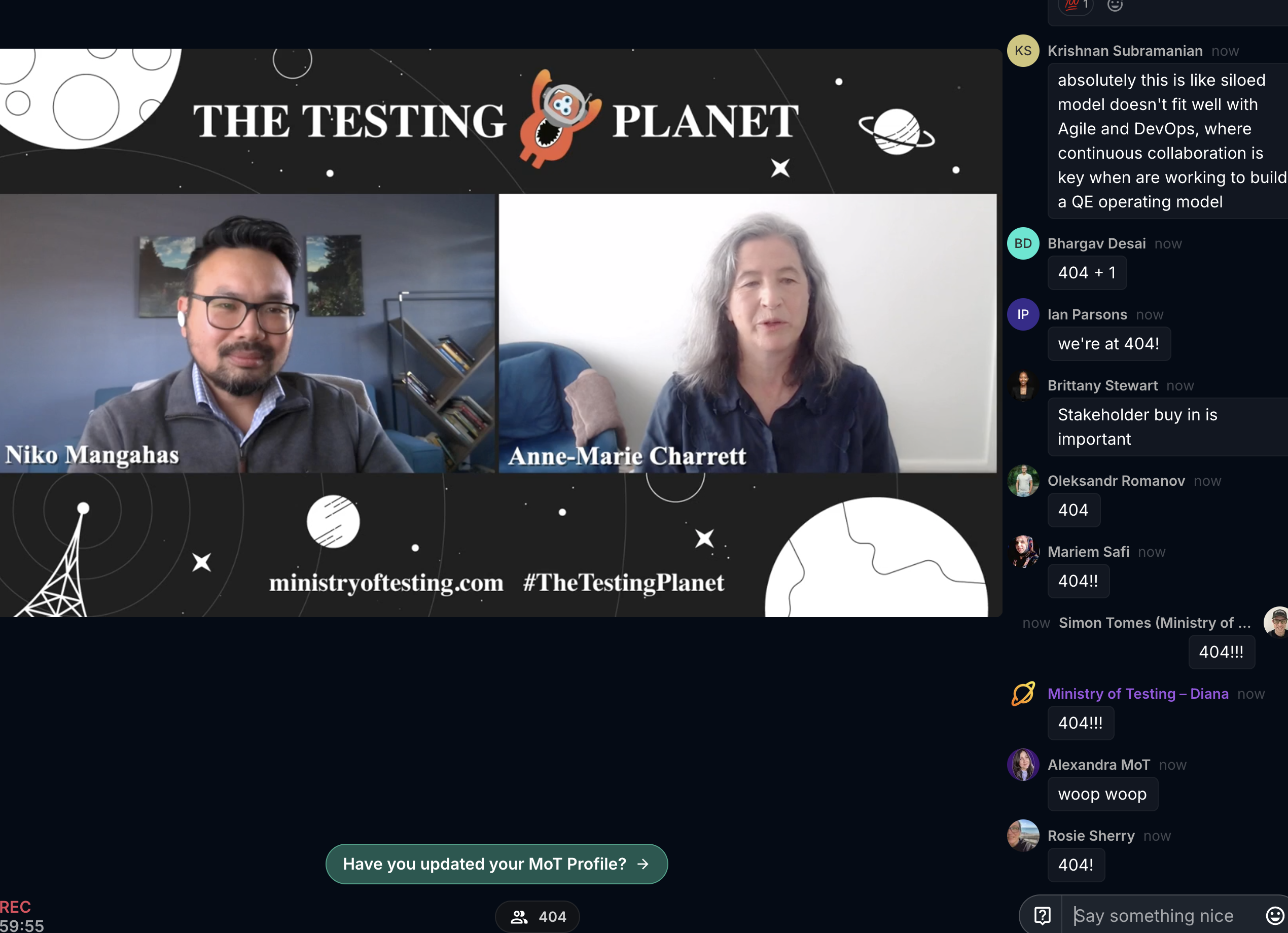The image size is (1288, 933).
Task: Click the "404 + 1" message
Action: point(1086,273)
